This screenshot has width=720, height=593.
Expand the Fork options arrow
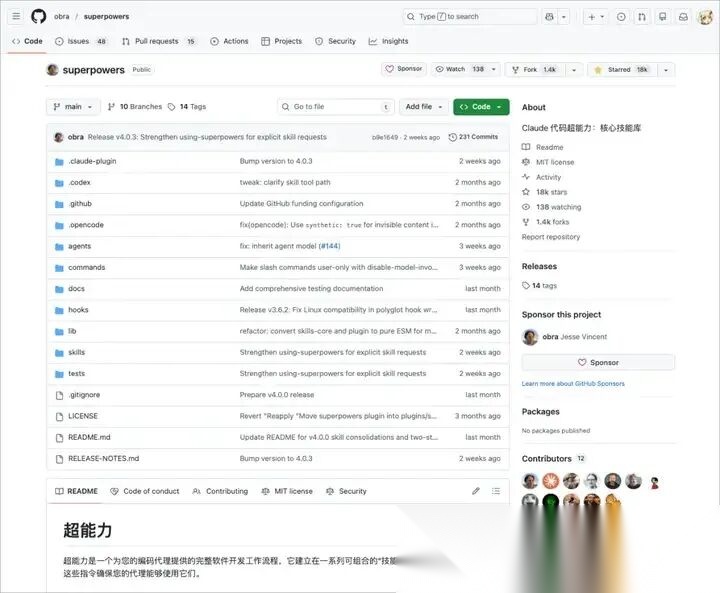574,70
